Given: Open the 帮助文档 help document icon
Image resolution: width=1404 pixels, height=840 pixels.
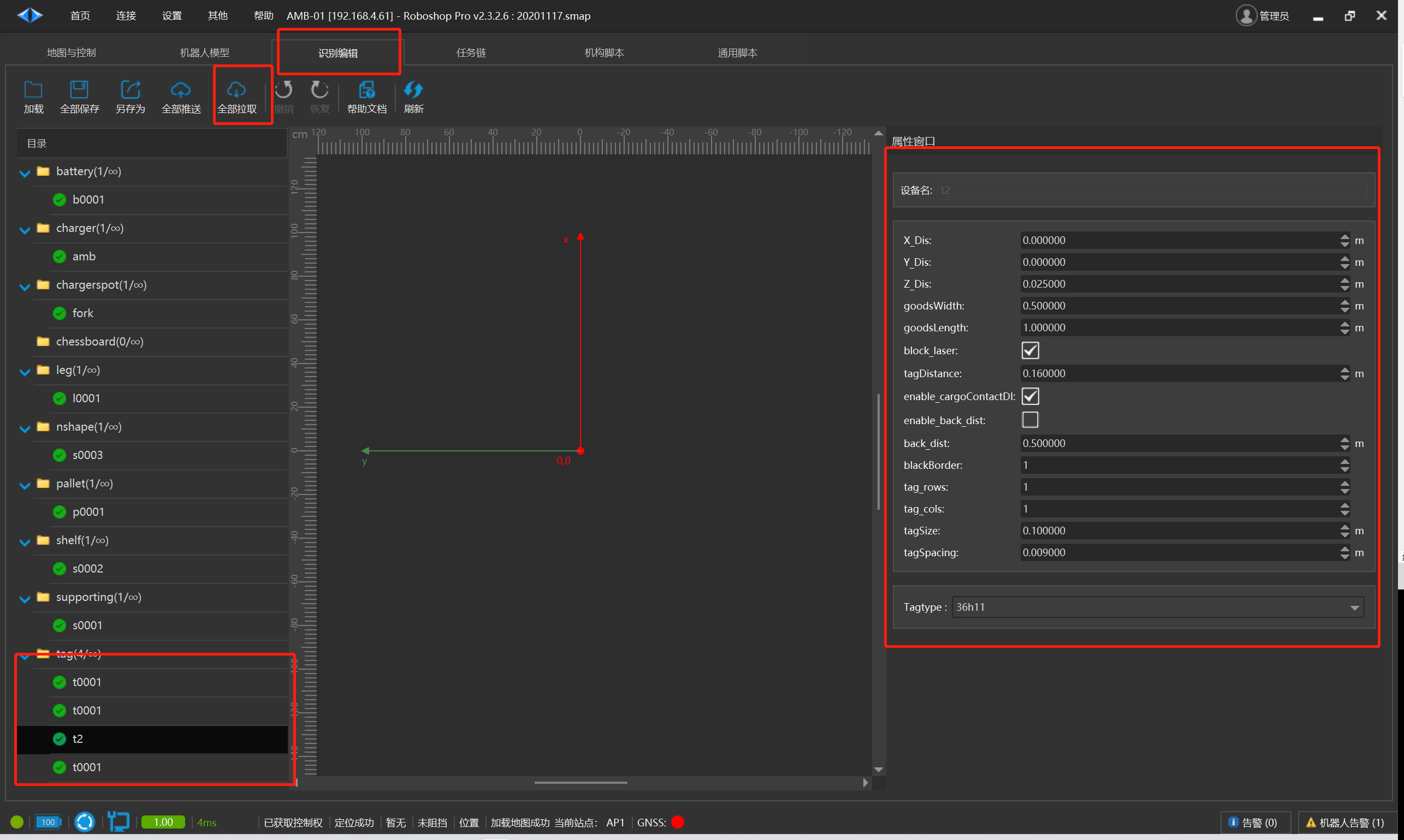Looking at the screenshot, I should click(366, 91).
